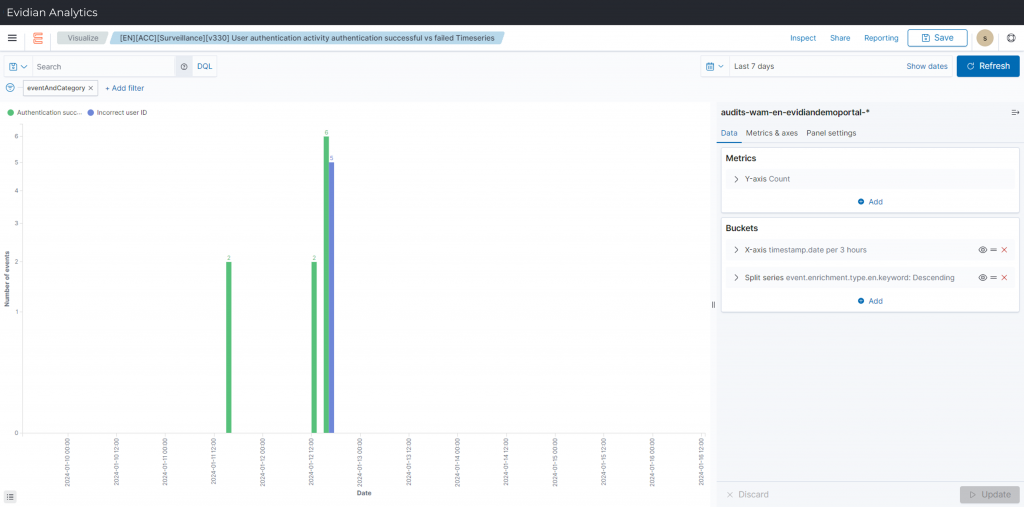Add a new filter
Image resolution: width=1024 pixels, height=507 pixels.
coord(125,88)
